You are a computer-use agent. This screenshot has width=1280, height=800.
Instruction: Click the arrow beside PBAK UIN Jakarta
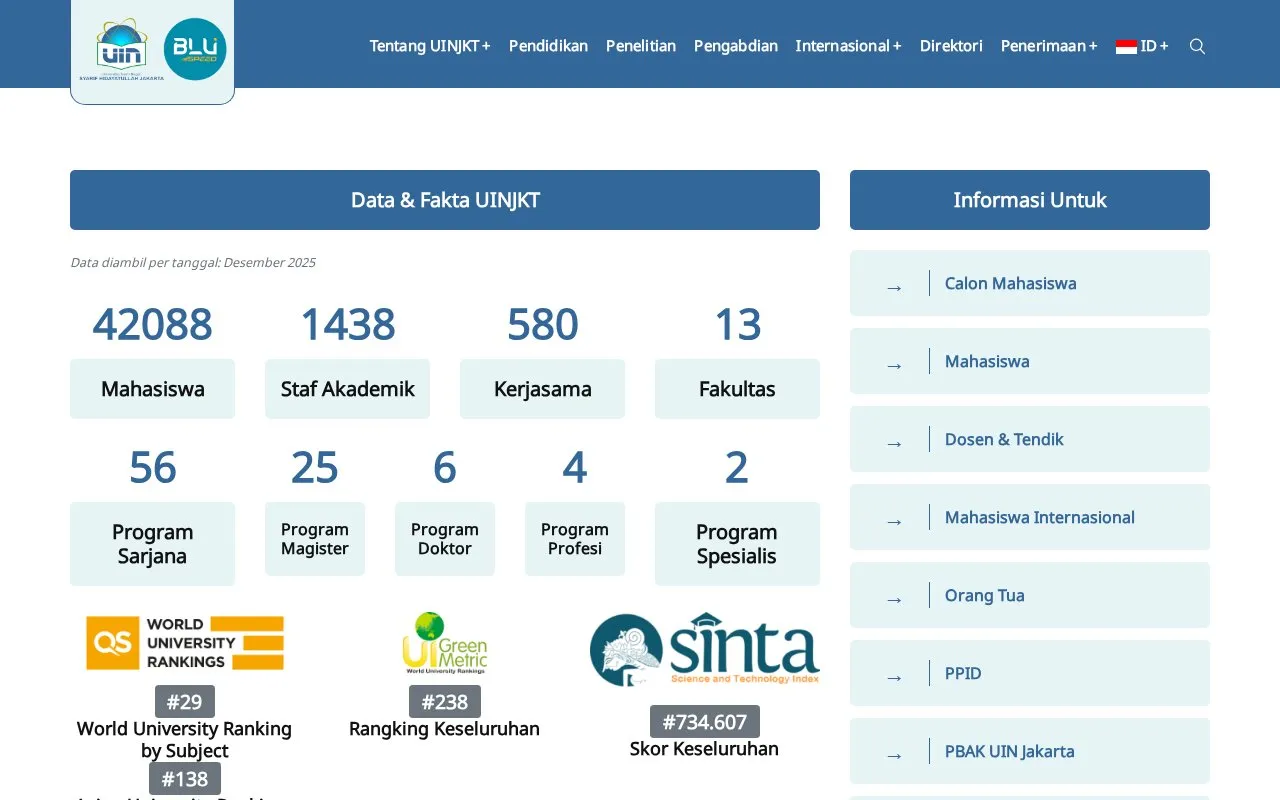pos(894,756)
